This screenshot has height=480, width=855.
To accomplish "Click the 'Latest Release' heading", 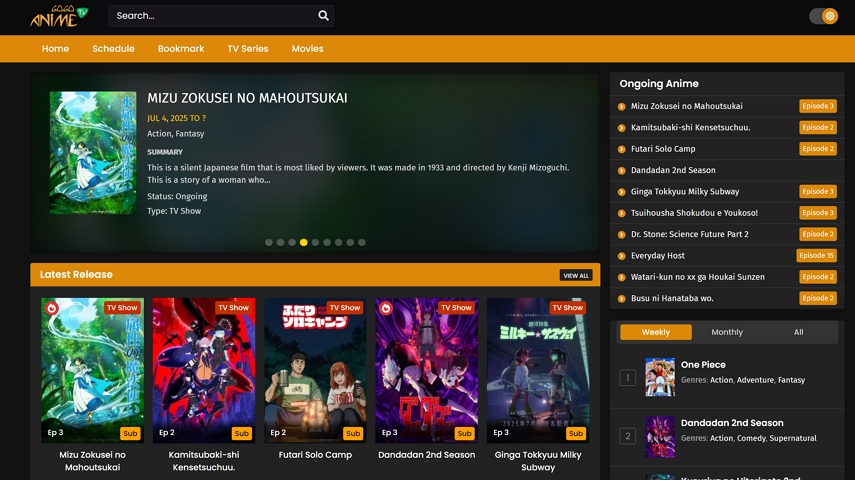I will 76,274.
